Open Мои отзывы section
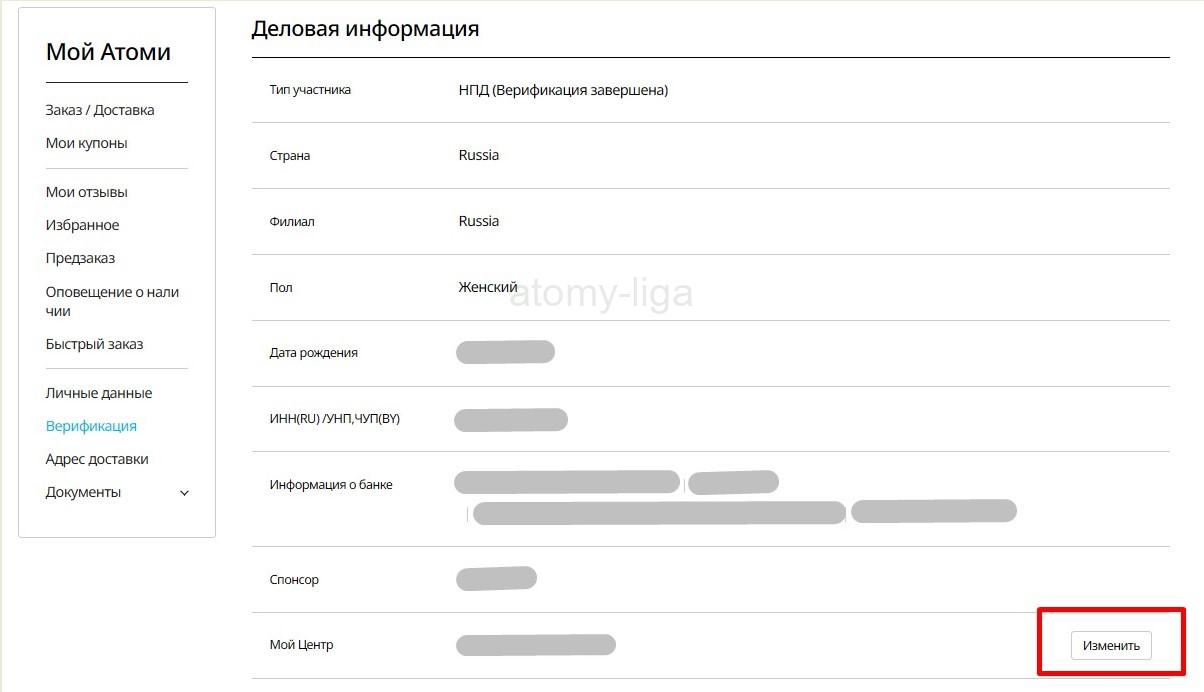This screenshot has height=692, width=1204. pyautogui.click(x=87, y=192)
